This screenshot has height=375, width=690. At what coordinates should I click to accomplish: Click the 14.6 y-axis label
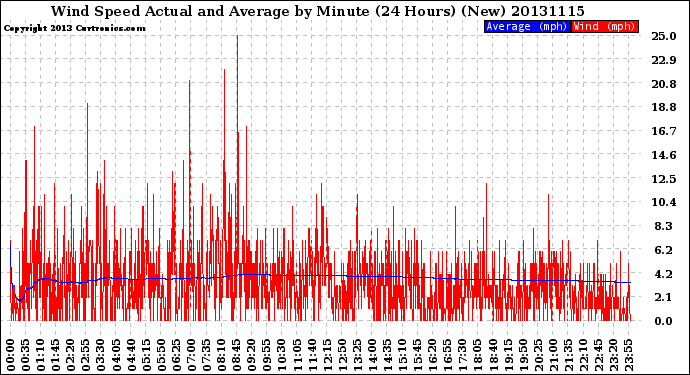tap(664, 155)
